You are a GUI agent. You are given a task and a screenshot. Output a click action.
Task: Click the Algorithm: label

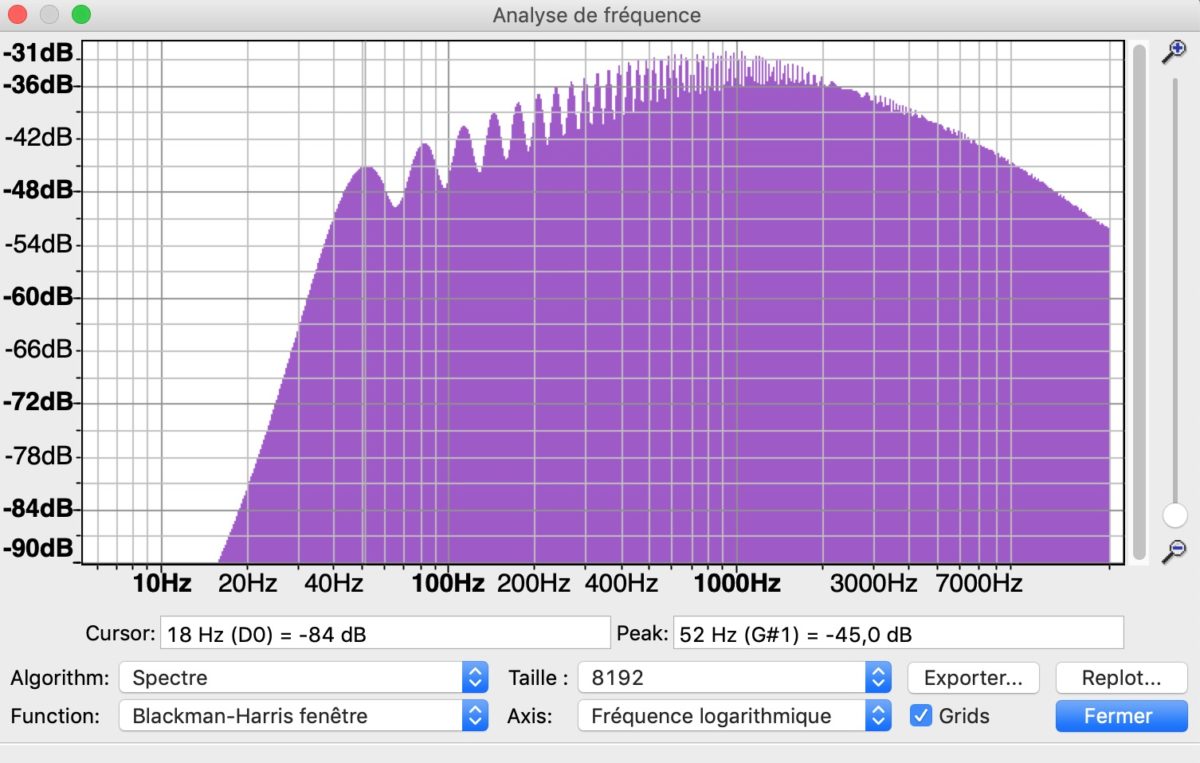pyautogui.click(x=59, y=678)
